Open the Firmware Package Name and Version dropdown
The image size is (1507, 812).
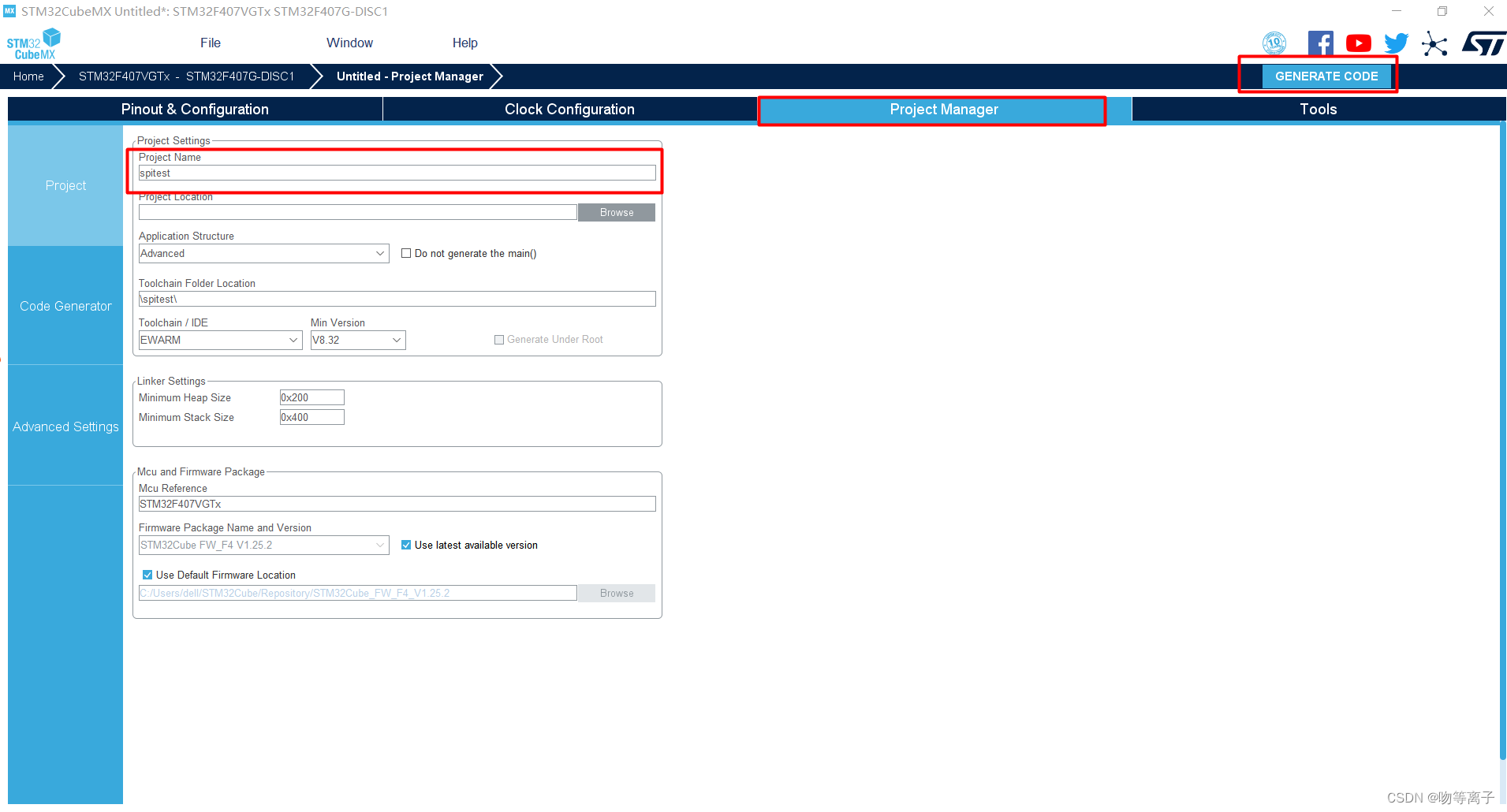click(x=263, y=545)
